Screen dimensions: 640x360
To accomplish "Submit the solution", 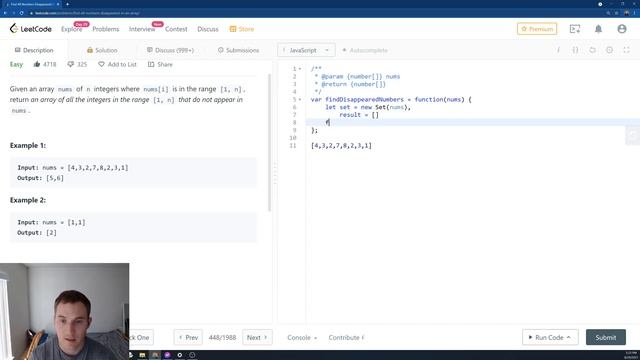I will [606, 337].
